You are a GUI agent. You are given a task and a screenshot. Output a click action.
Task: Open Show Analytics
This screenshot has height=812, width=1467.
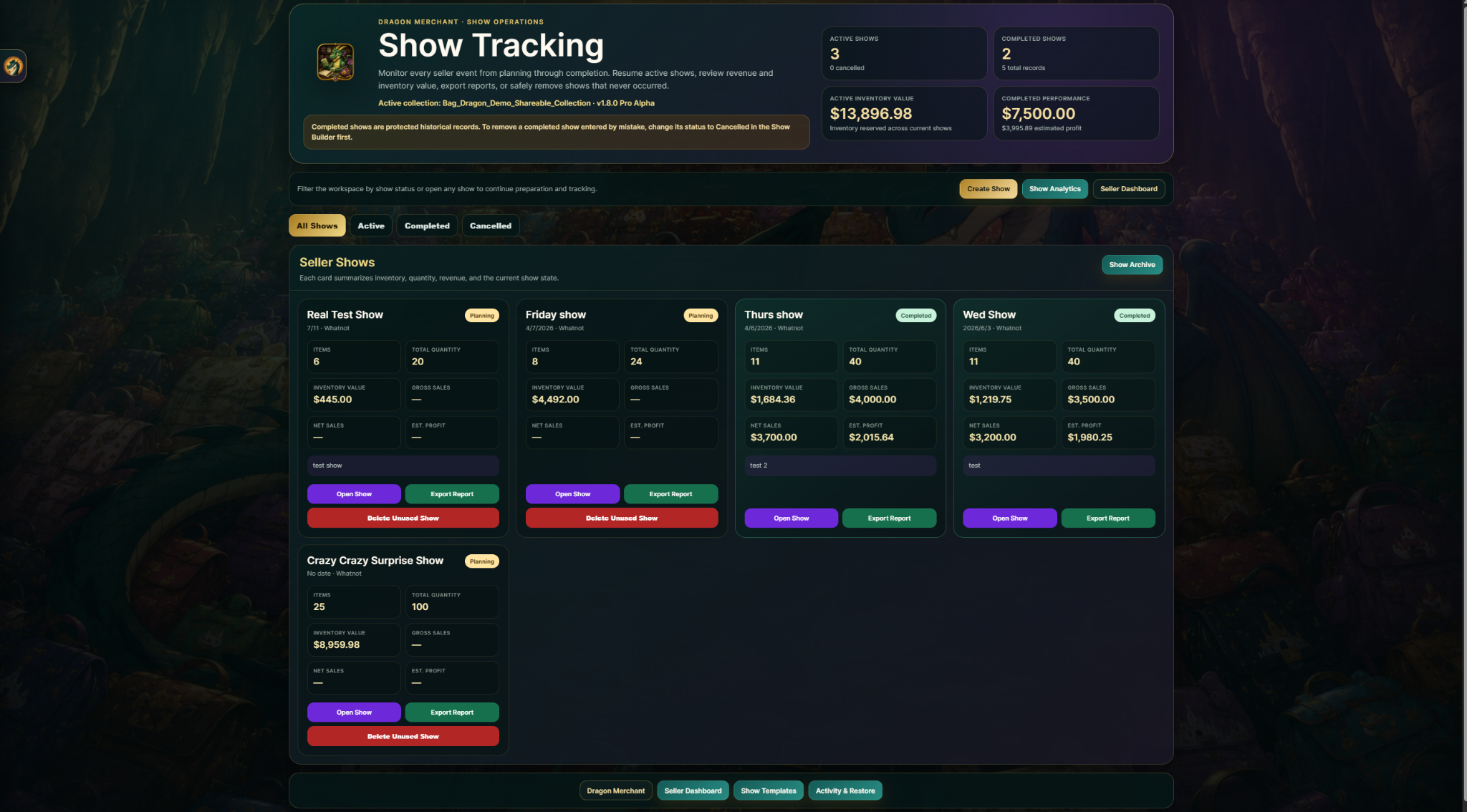click(1055, 189)
